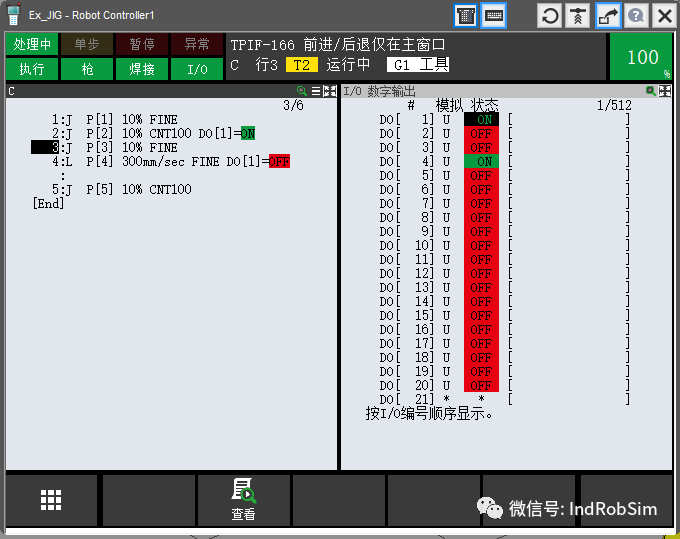Click the DO[1] simulate U cell
The image size is (680, 539).
[446, 119]
